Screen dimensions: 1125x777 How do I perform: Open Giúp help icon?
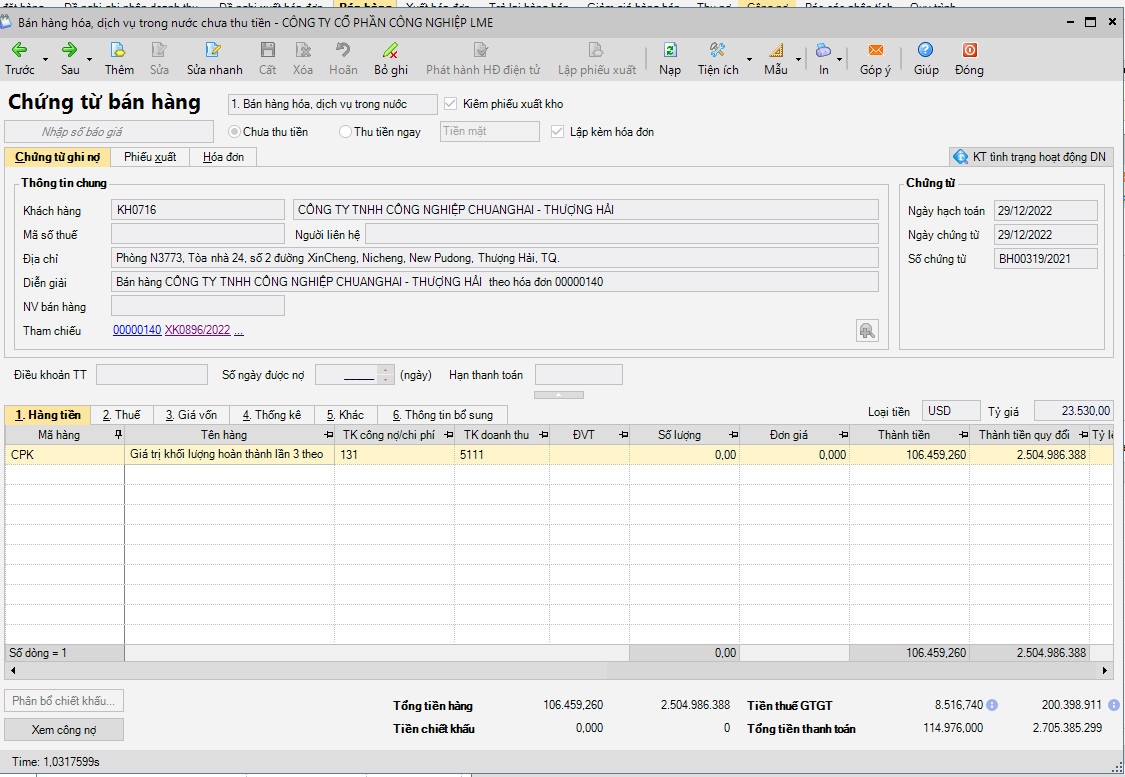tap(926, 50)
